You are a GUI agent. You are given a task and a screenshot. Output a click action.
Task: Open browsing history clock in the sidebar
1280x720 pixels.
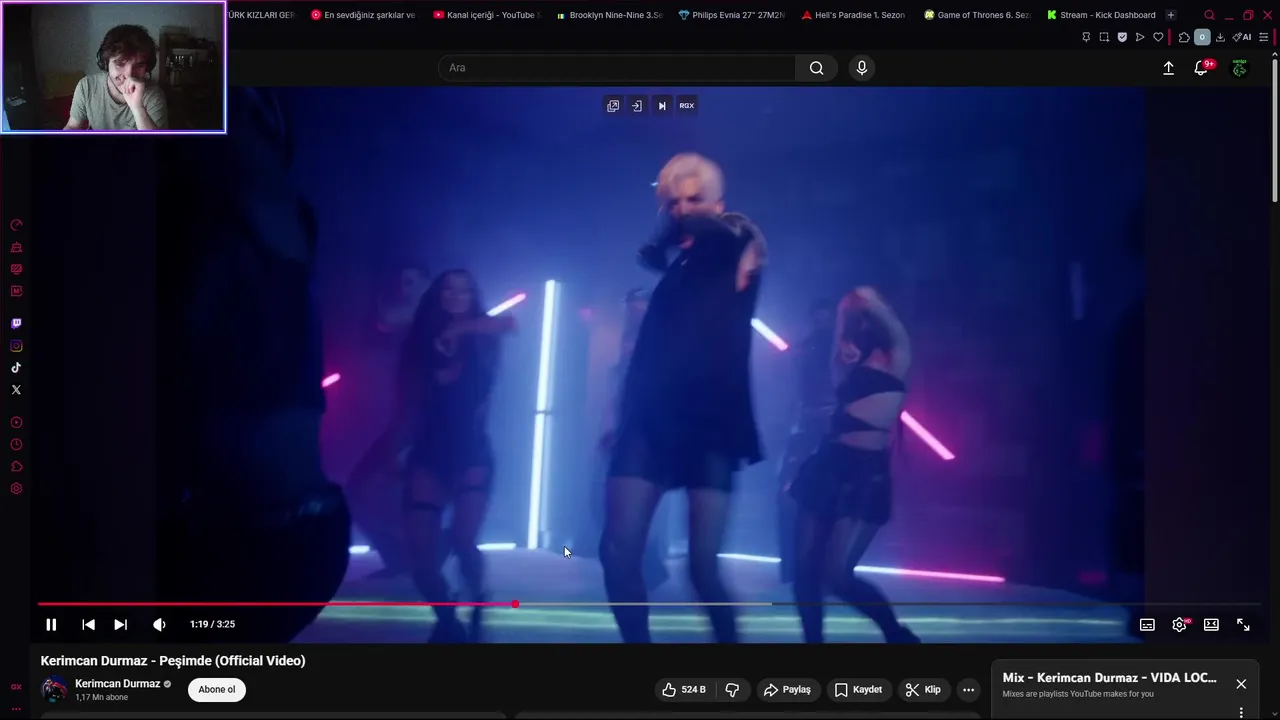pos(16,444)
